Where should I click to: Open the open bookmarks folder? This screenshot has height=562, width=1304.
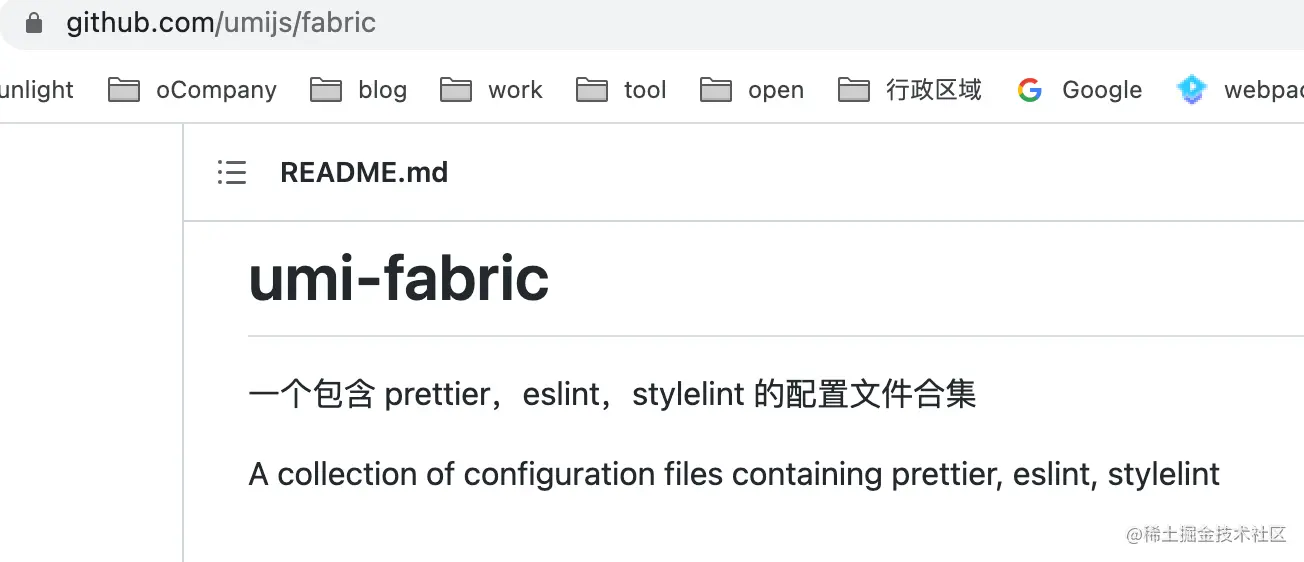click(752, 90)
